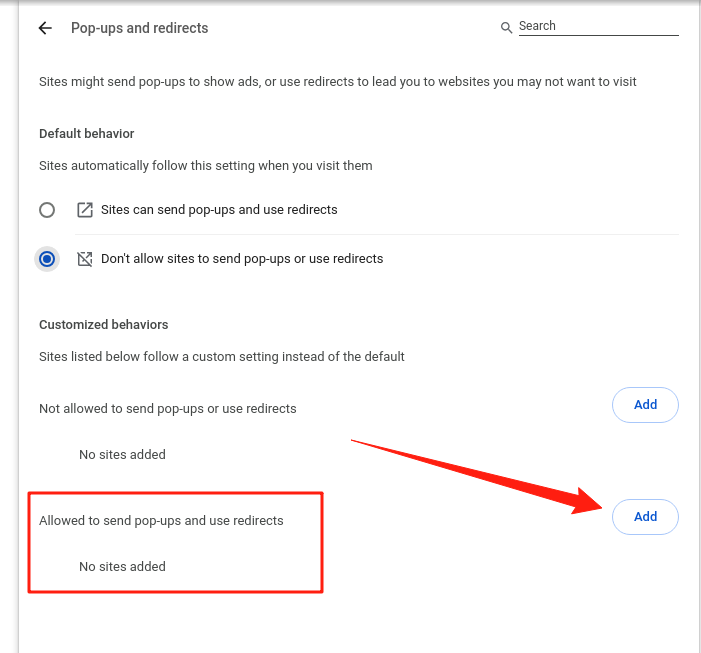Screen dimensions: 701x653
Task: Click the magnifier search icon
Action: coord(506,27)
